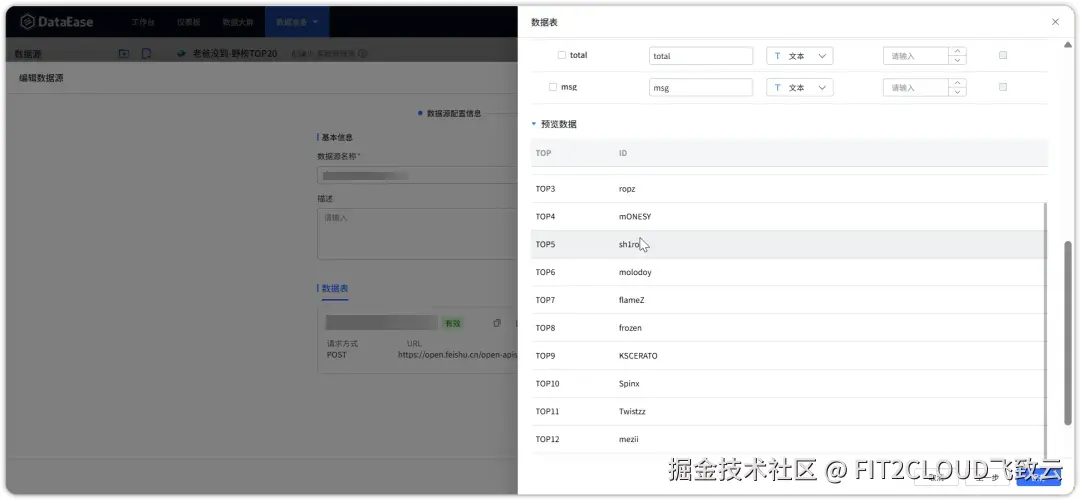Close the 数据表 drawer panel
The image size is (1080, 500).
click(1055, 22)
